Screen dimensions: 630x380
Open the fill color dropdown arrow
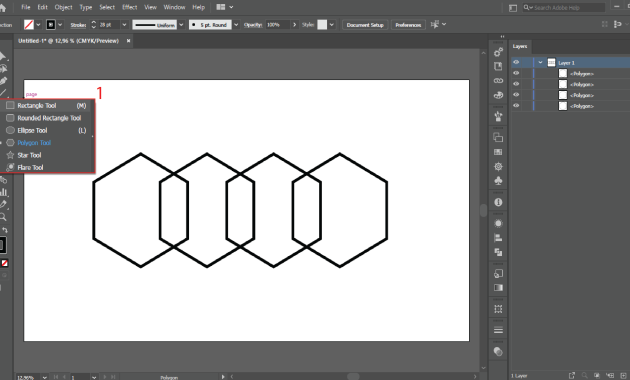[38, 25]
